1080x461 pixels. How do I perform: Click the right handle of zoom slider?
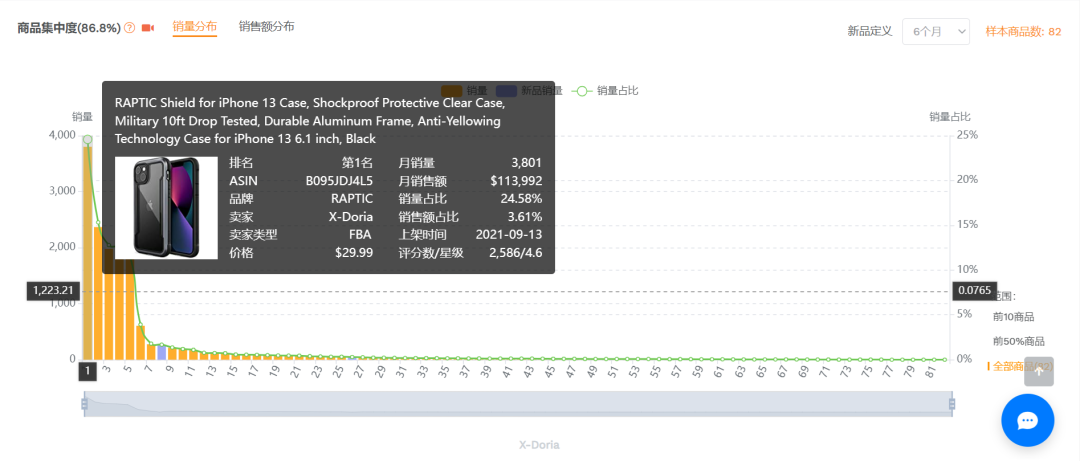click(x=952, y=404)
